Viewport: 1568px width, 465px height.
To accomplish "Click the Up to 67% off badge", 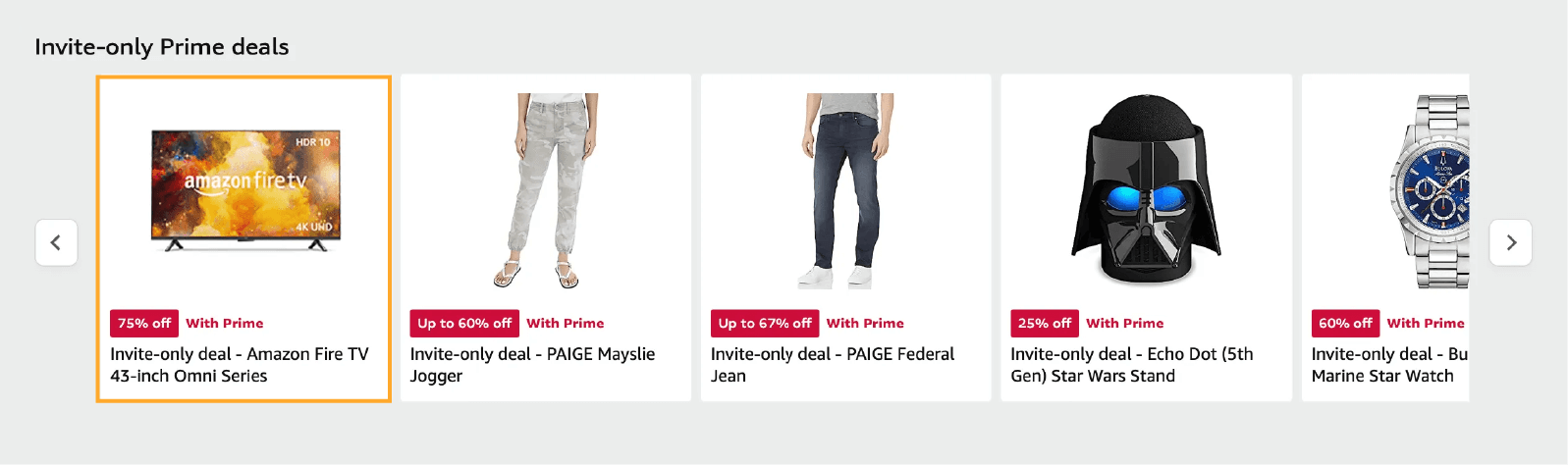I will (765, 323).
